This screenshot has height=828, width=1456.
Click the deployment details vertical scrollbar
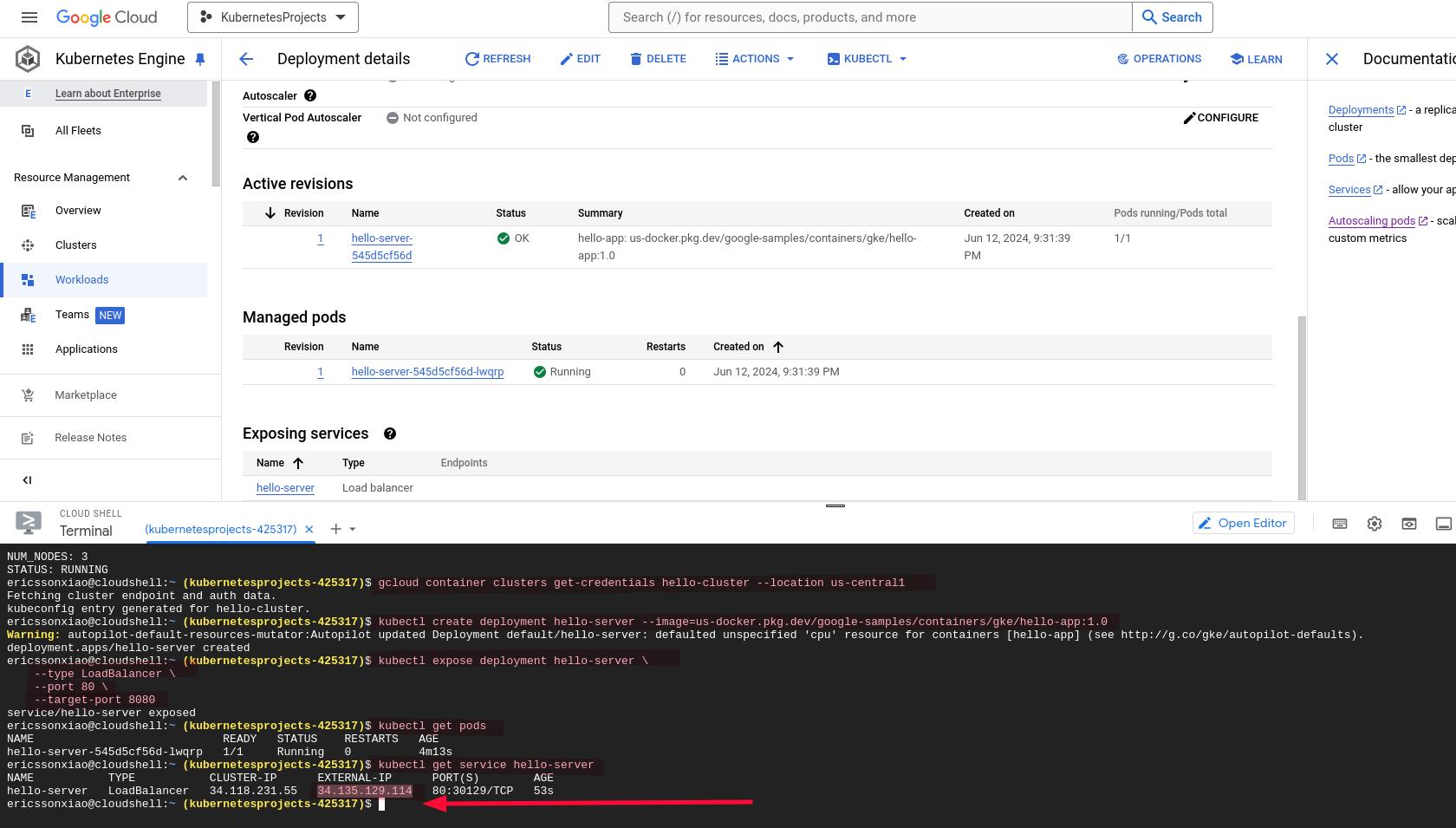click(1302, 407)
